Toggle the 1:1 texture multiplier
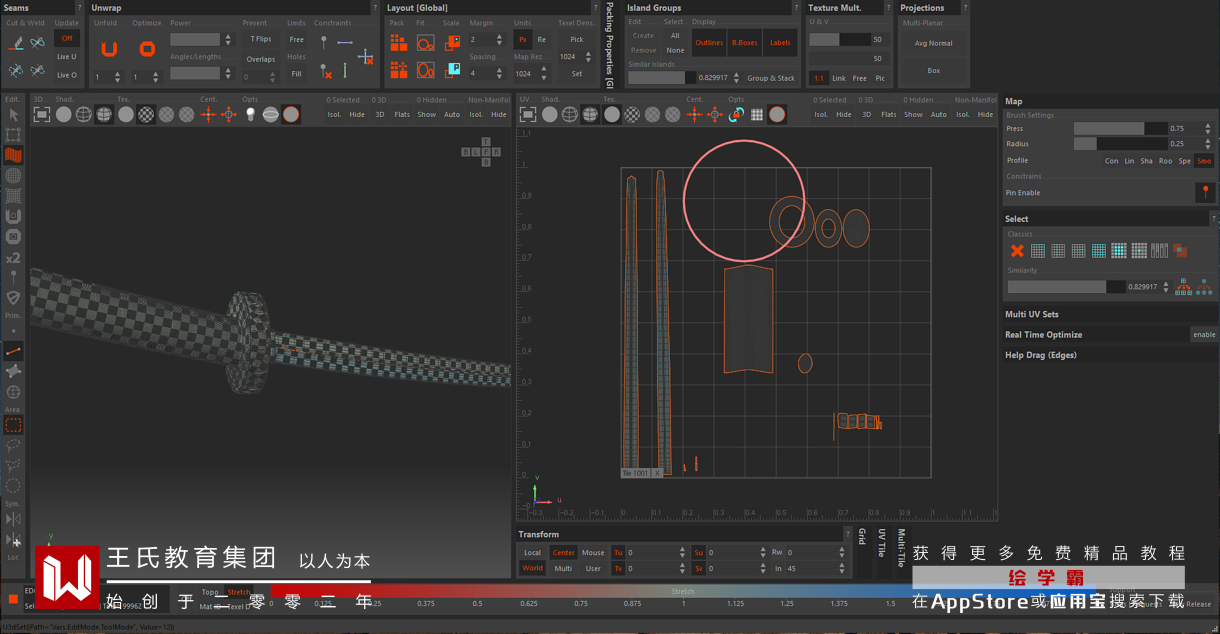The image size is (1220, 634). (819, 78)
